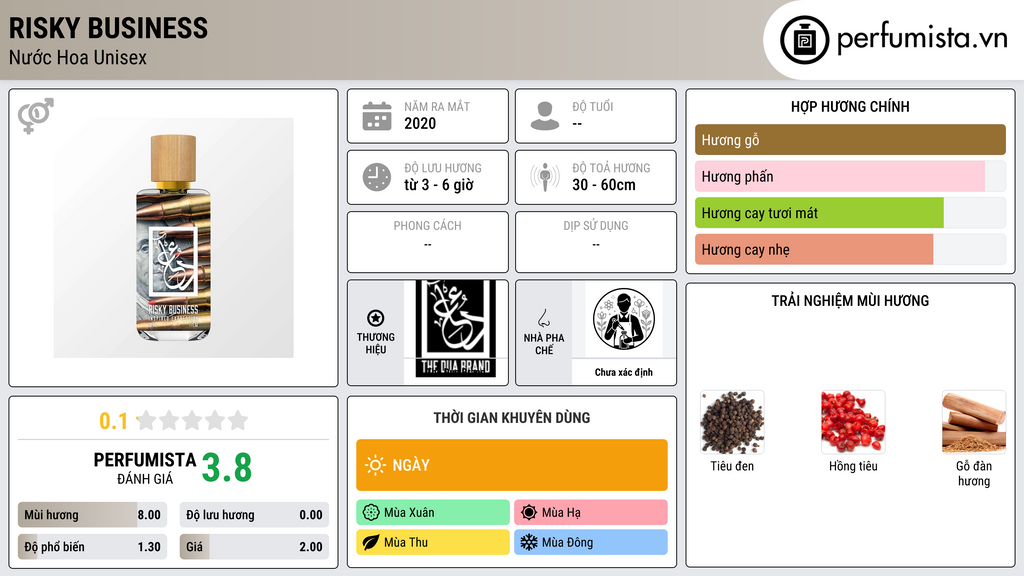This screenshot has height=576, width=1024.
Task: Click the orange Ngày time-of-day bar
Action: (512, 465)
